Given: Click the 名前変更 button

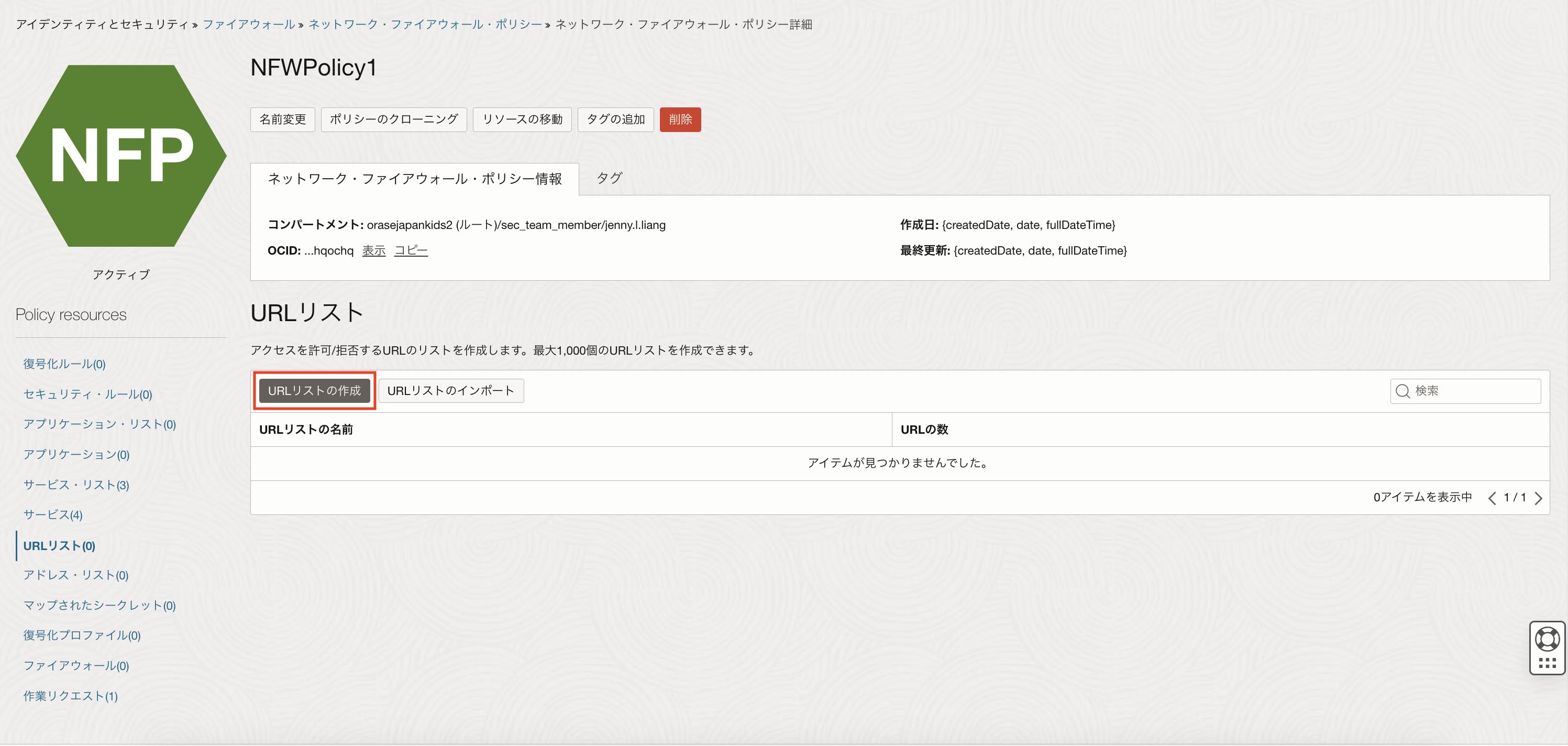Looking at the screenshot, I should tap(282, 119).
